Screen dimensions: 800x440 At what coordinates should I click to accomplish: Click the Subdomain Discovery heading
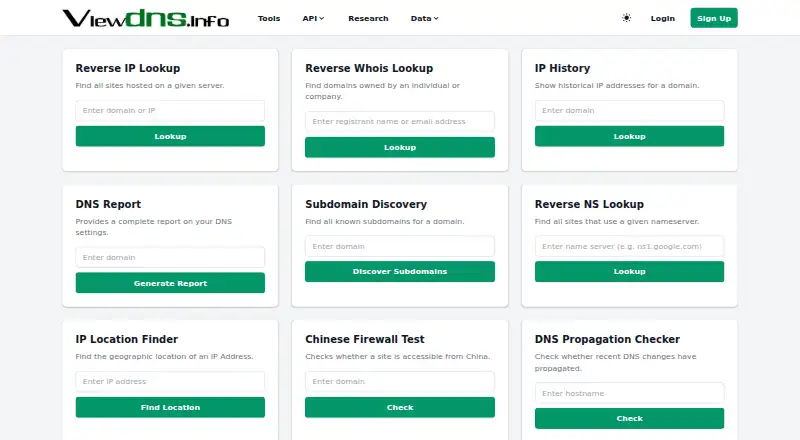366,204
